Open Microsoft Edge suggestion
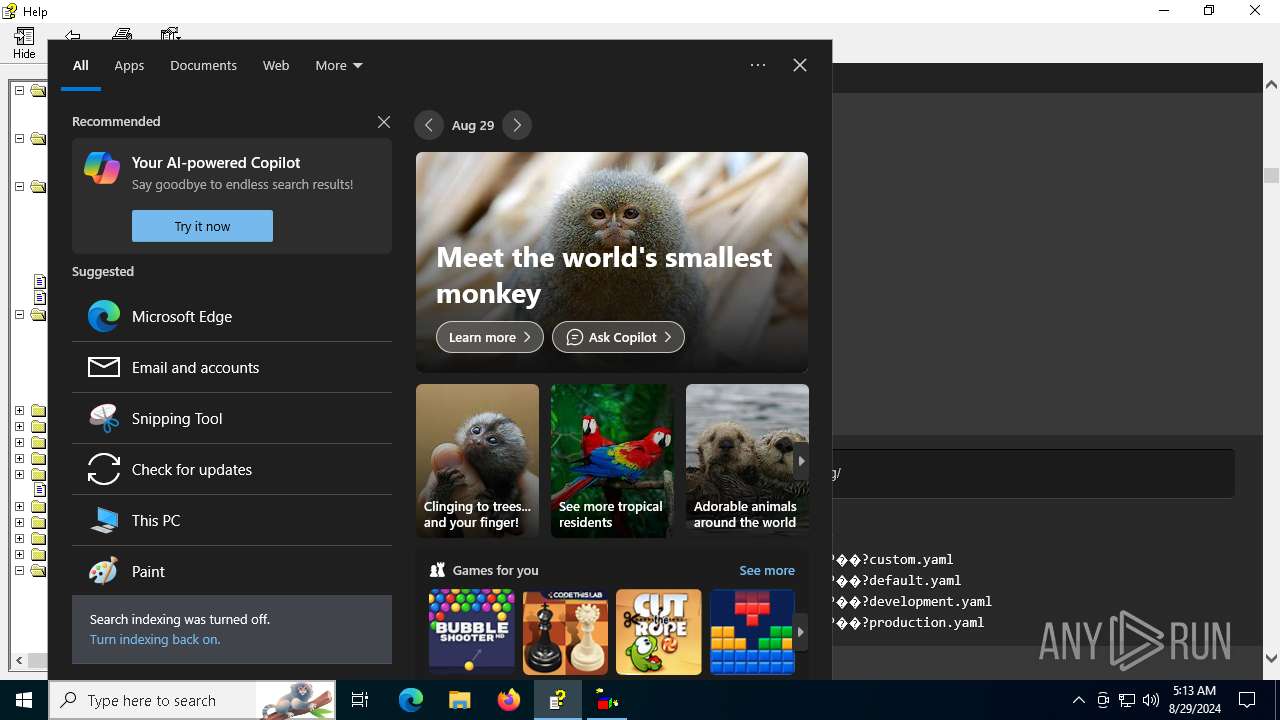Viewport: 1280px width, 720px height. 232,316
